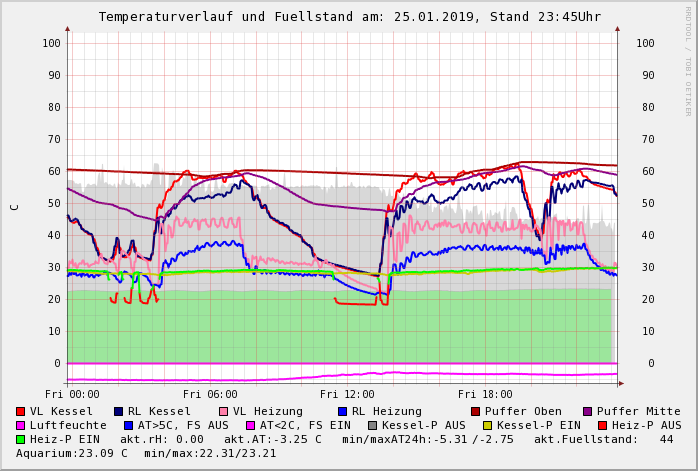Select the green Heiz-P EIN swatch

pyautogui.click(x=21, y=439)
